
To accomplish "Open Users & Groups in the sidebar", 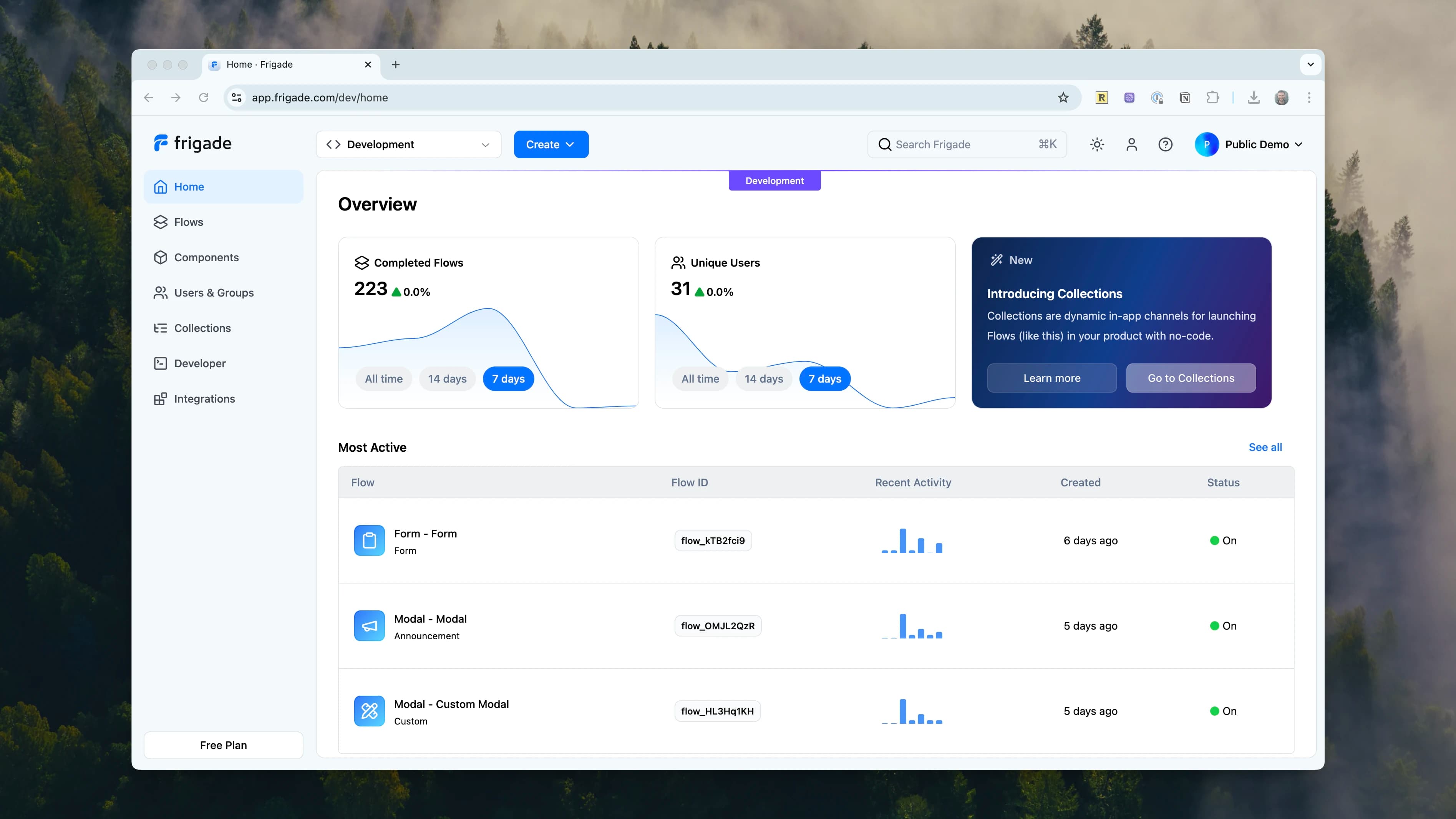I will pos(223,293).
